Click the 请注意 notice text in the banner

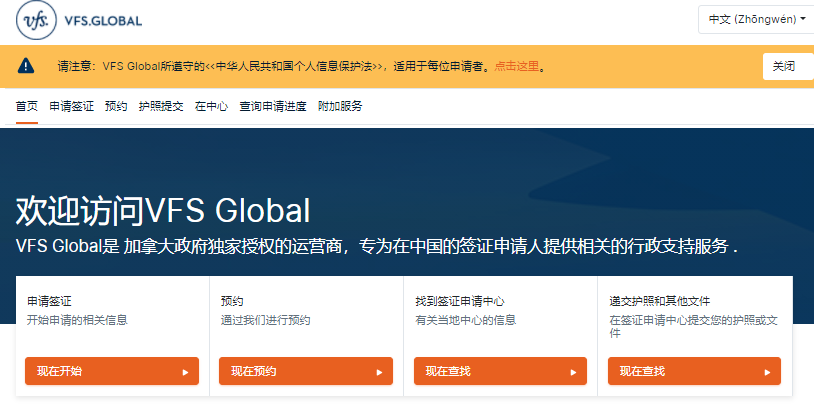301,66
